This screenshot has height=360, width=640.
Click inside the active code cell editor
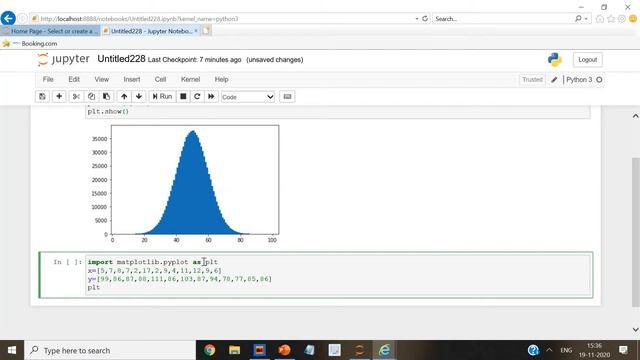pos(338,275)
